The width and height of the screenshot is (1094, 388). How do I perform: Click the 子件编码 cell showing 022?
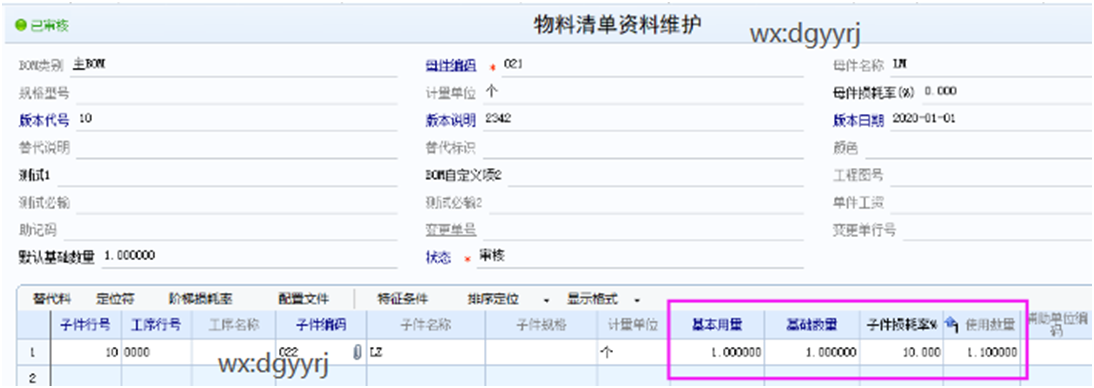(x=321, y=353)
